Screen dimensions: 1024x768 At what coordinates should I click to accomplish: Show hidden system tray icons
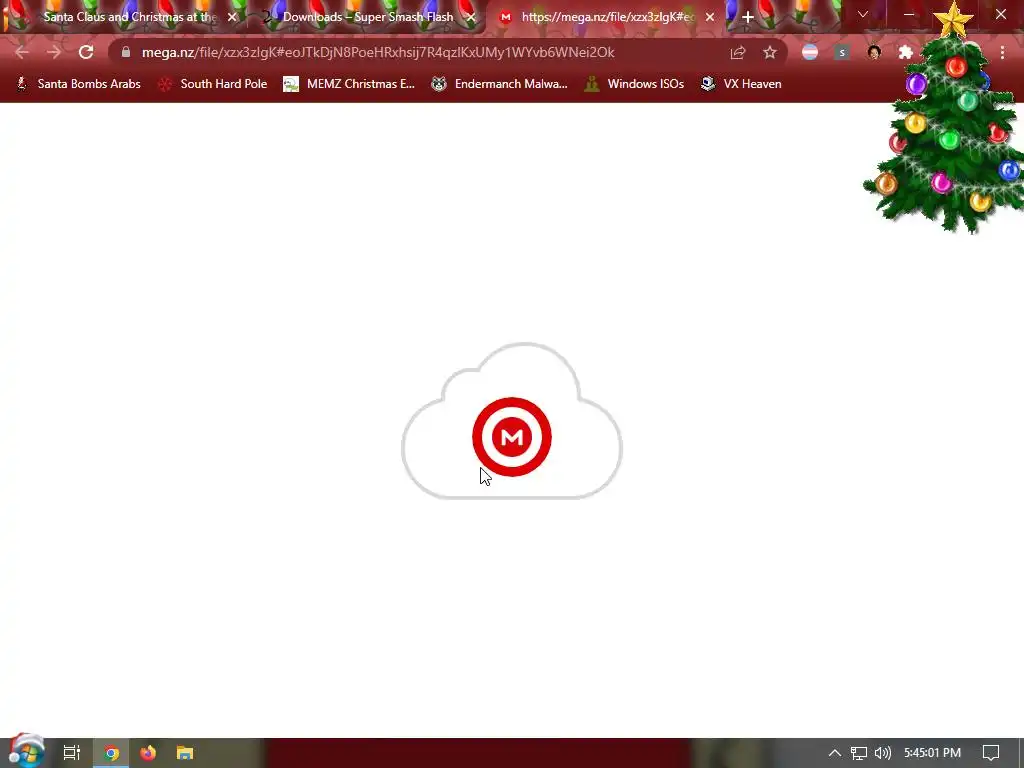pyautogui.click(x=835, y=753)
